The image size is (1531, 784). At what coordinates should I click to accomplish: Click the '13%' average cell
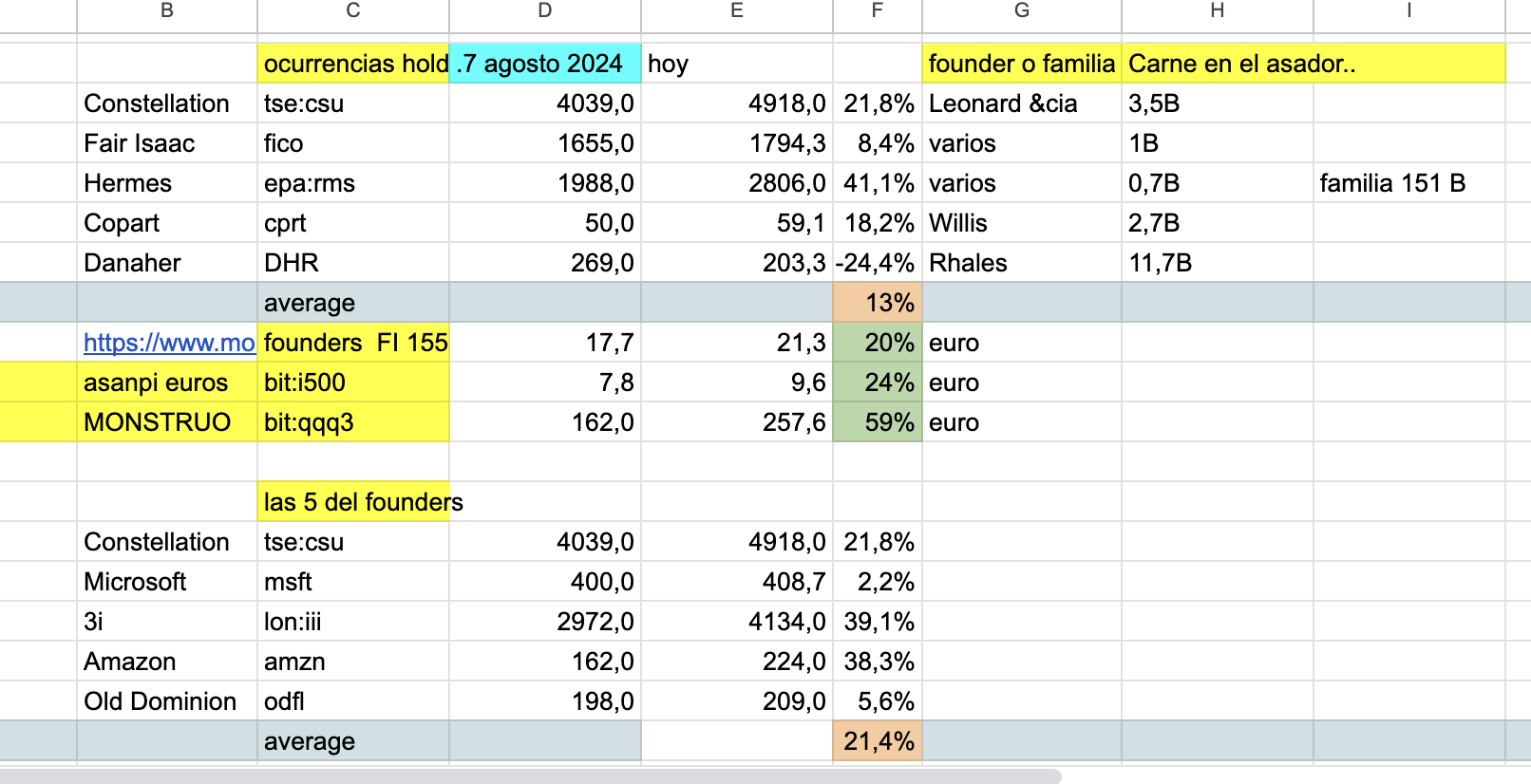[878, 303]
